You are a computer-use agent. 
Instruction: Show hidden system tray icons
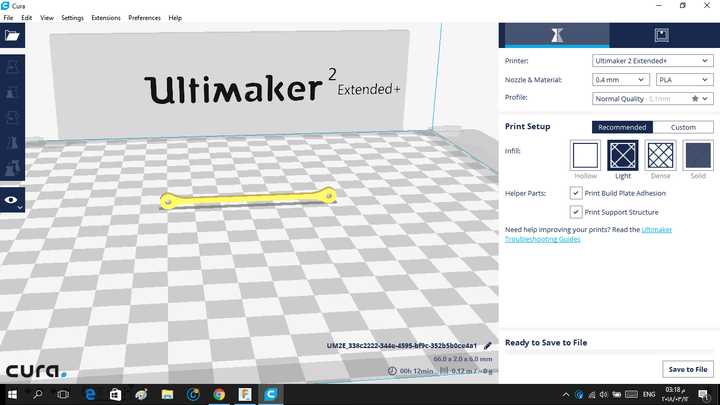566,395
